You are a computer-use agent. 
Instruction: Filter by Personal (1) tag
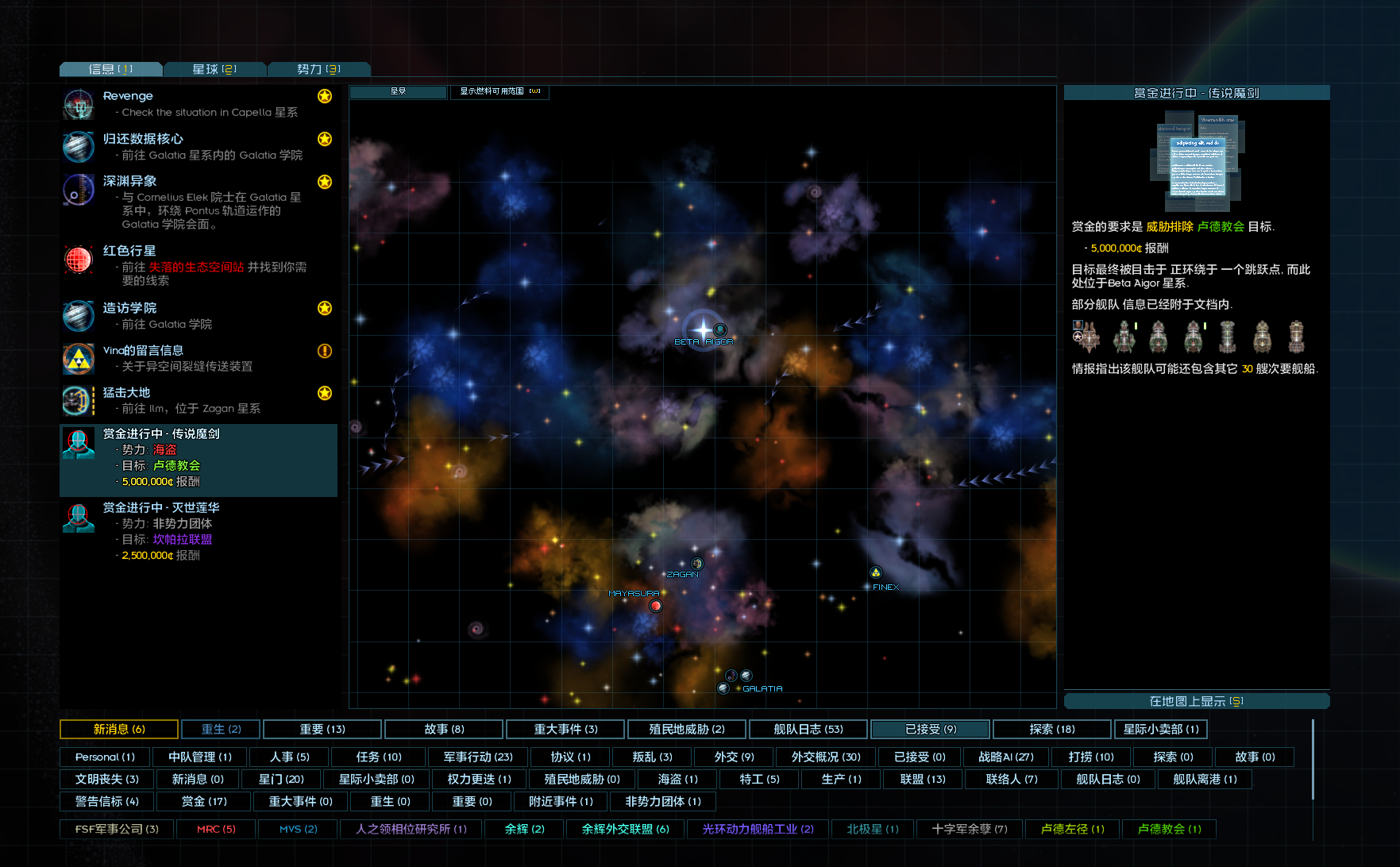pyautogui.click(x=105, y=757)
